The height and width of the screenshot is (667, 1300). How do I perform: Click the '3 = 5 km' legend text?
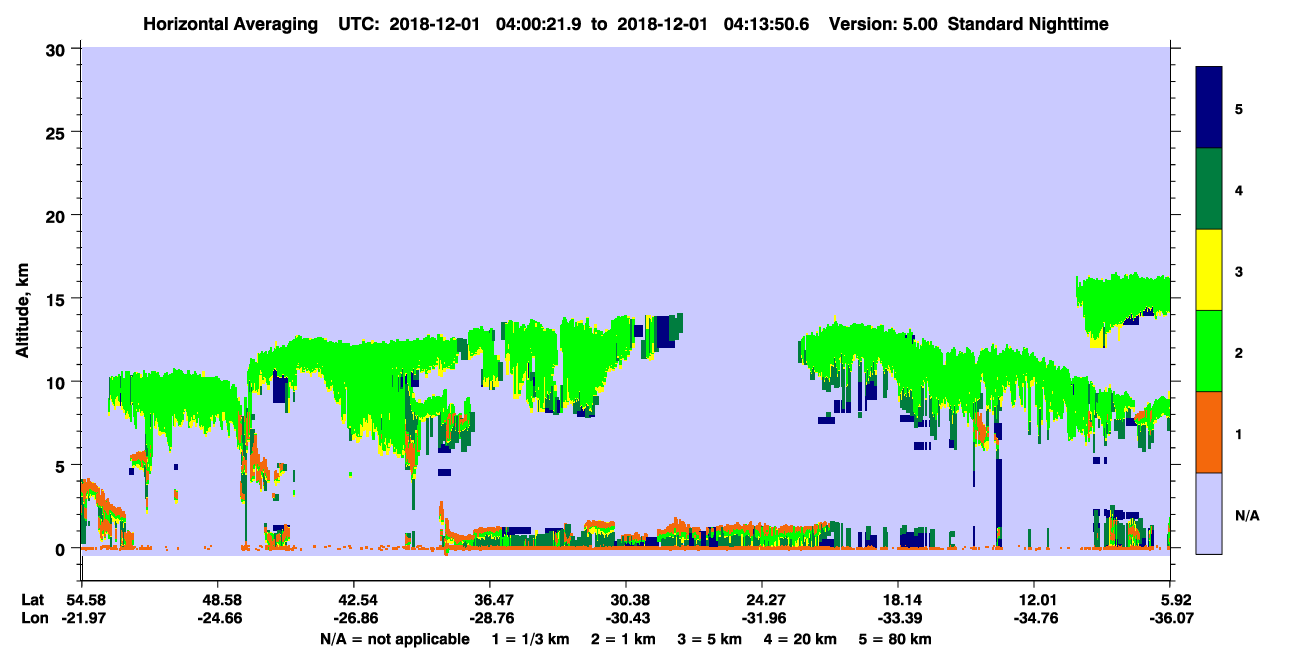709,639
